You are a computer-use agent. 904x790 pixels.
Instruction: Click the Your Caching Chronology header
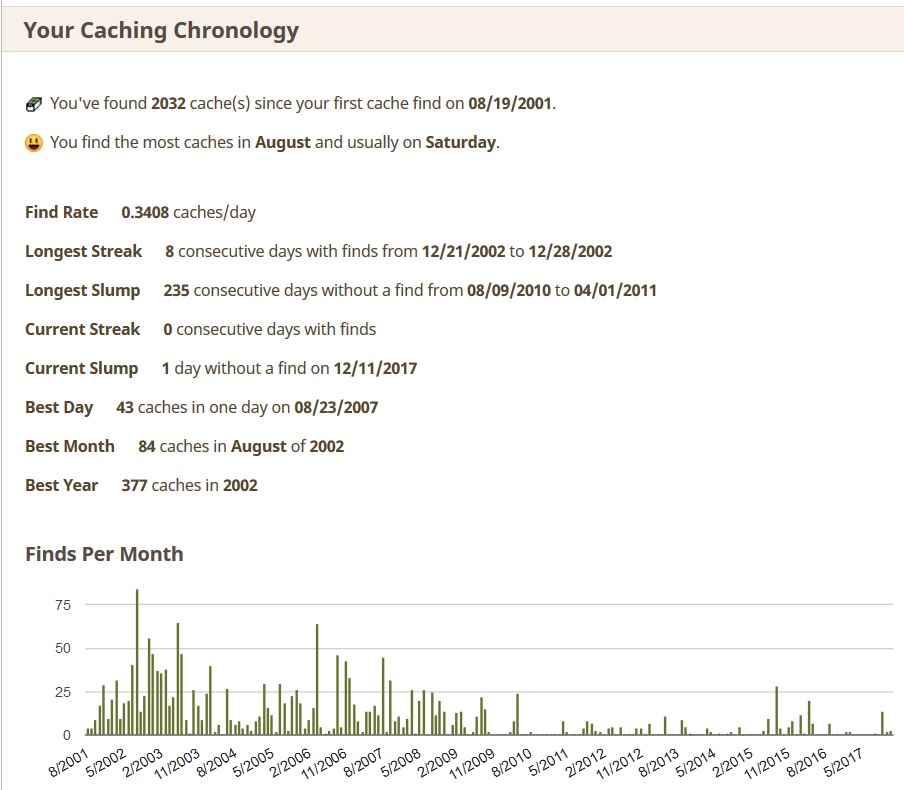[x=161, y=29]
